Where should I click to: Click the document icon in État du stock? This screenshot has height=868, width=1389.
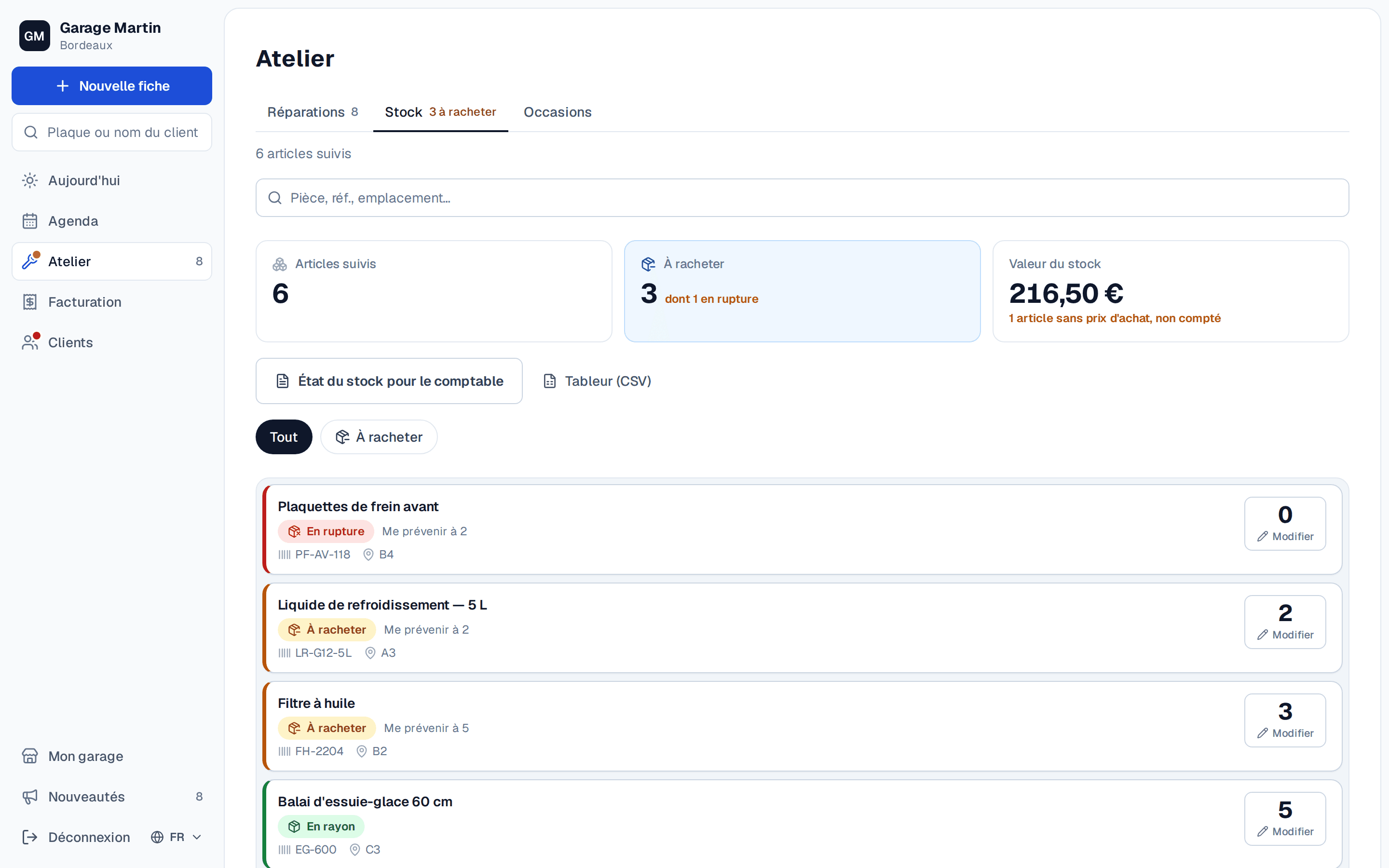point(283,381)
